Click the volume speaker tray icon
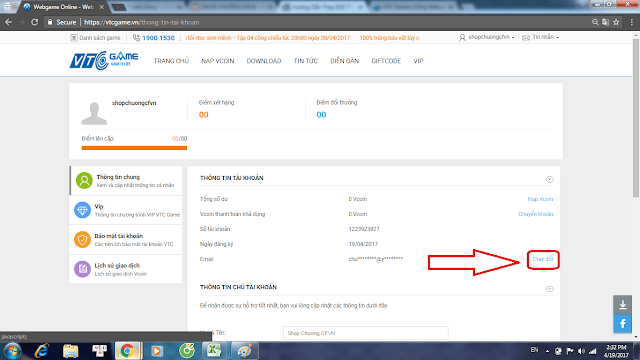Screen dimensions: 640x360 tap(582, 351)
